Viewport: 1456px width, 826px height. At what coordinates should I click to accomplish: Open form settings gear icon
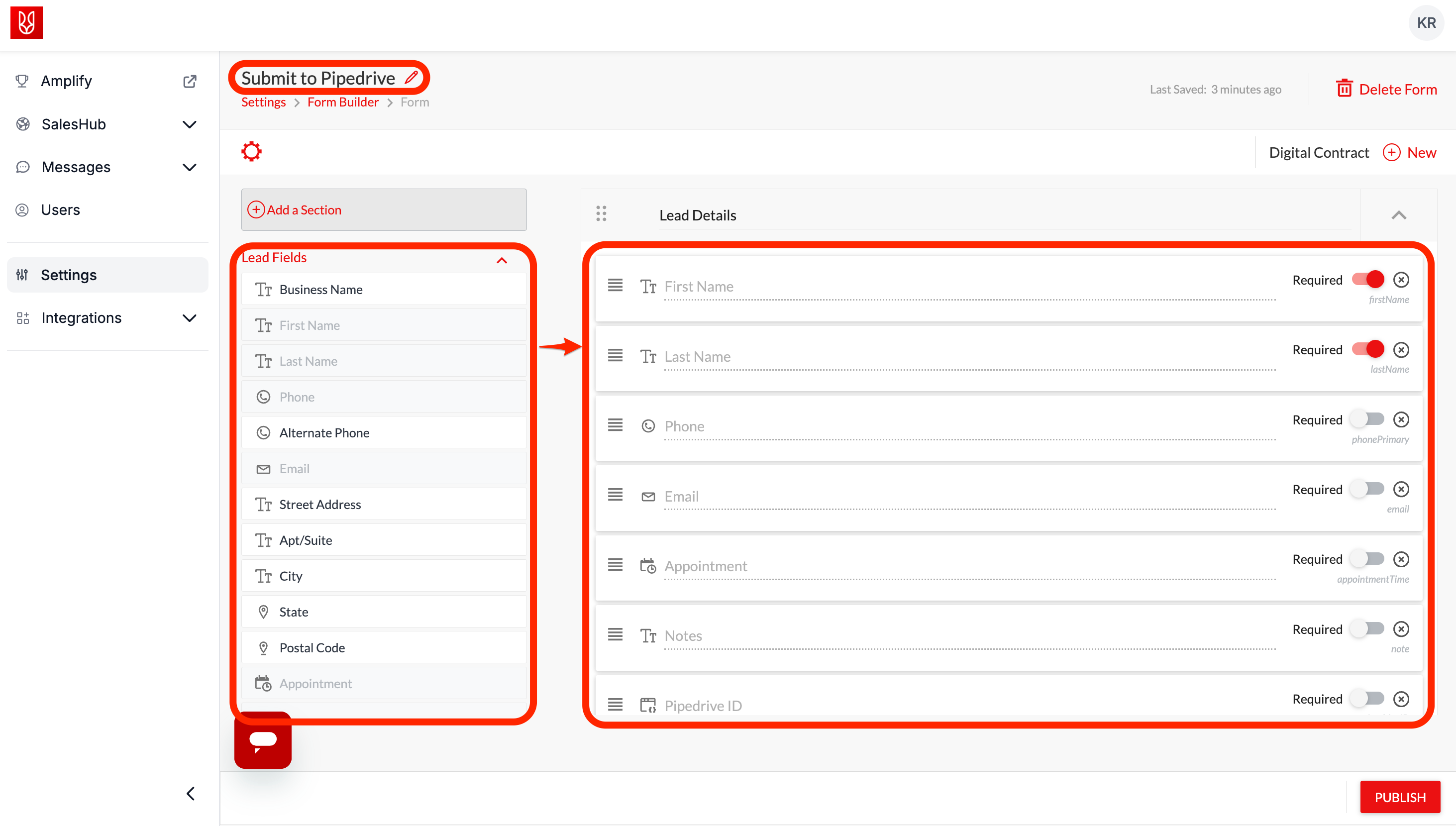click(251, 151)
